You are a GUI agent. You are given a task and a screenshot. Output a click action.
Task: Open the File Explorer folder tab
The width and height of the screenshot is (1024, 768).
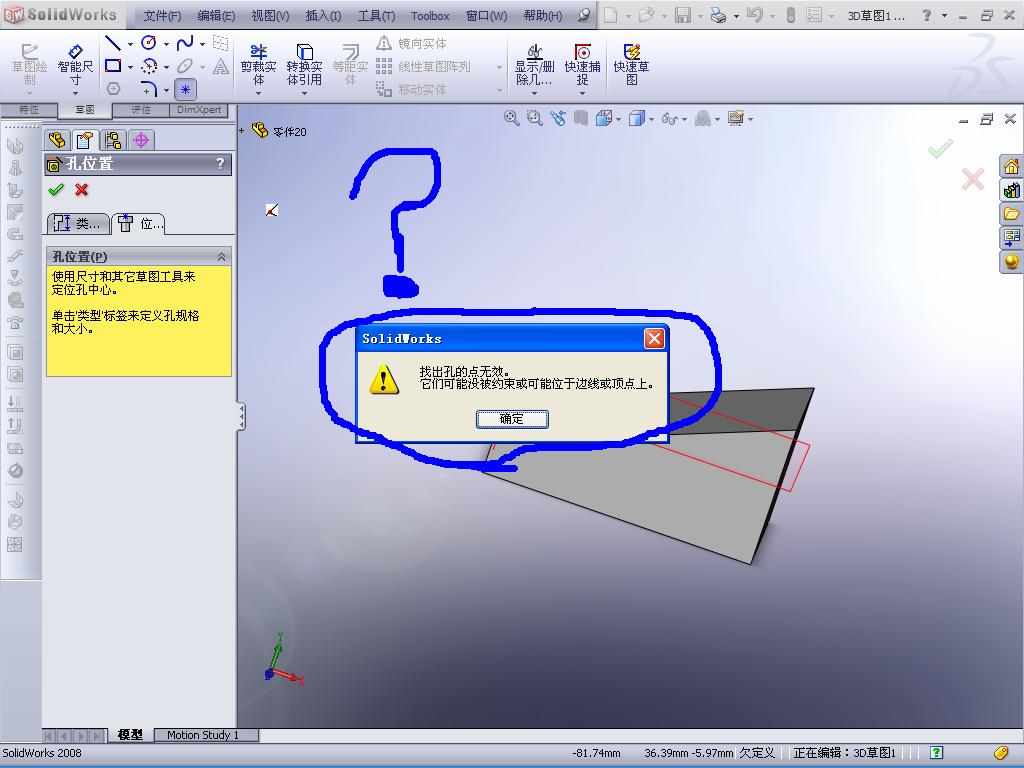coord(1012,214)
